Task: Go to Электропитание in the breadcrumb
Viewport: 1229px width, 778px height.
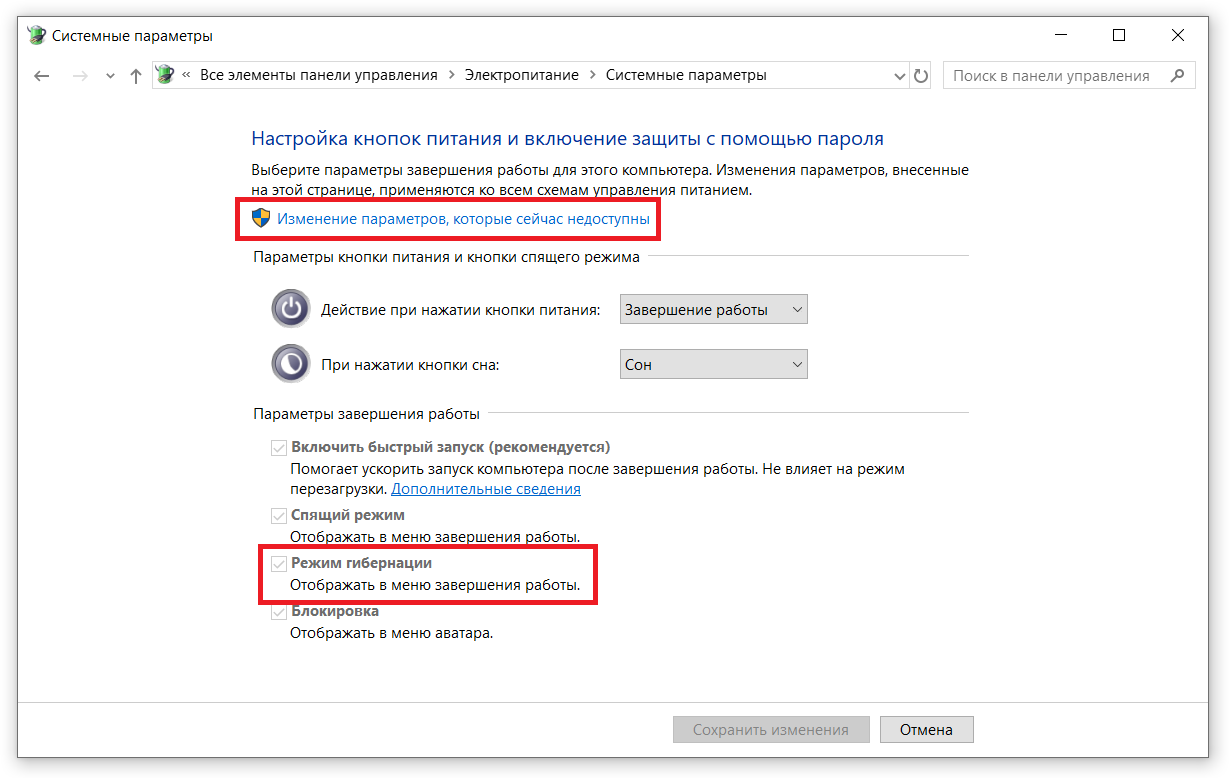Action: [521, 75]
